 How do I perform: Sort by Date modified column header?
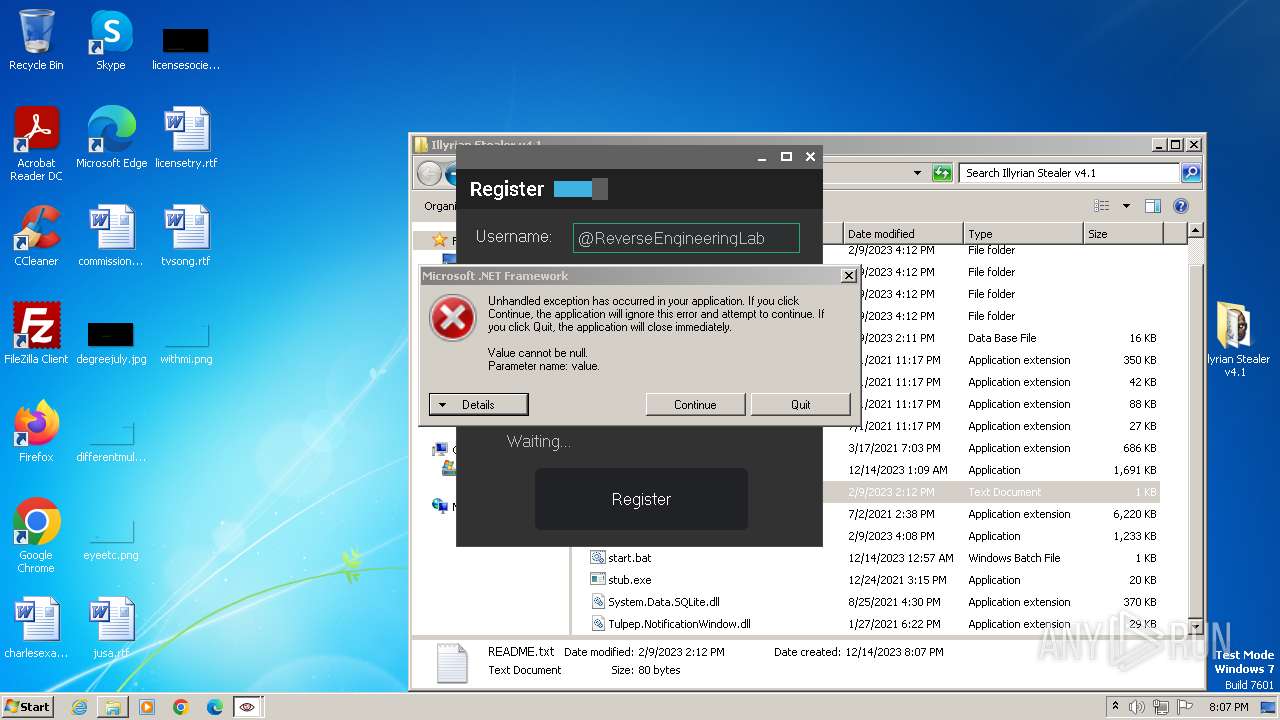(904, 234)
